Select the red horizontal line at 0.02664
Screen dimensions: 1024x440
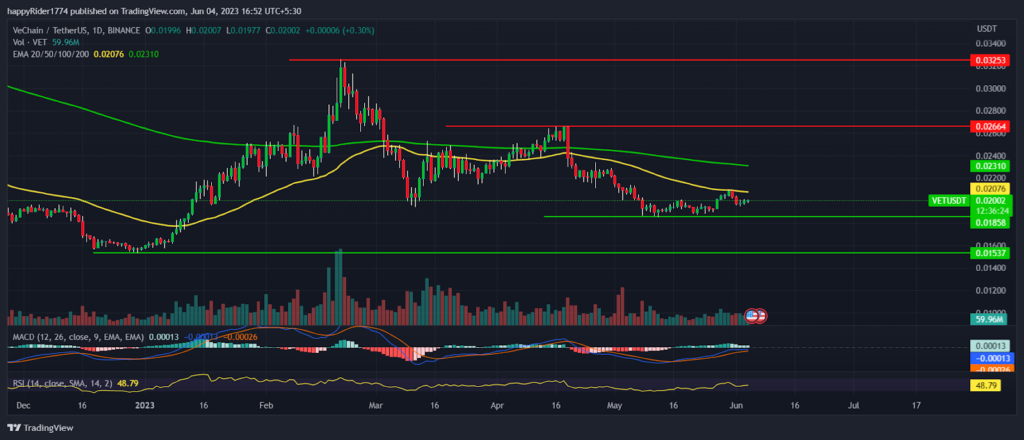[709, 126]
